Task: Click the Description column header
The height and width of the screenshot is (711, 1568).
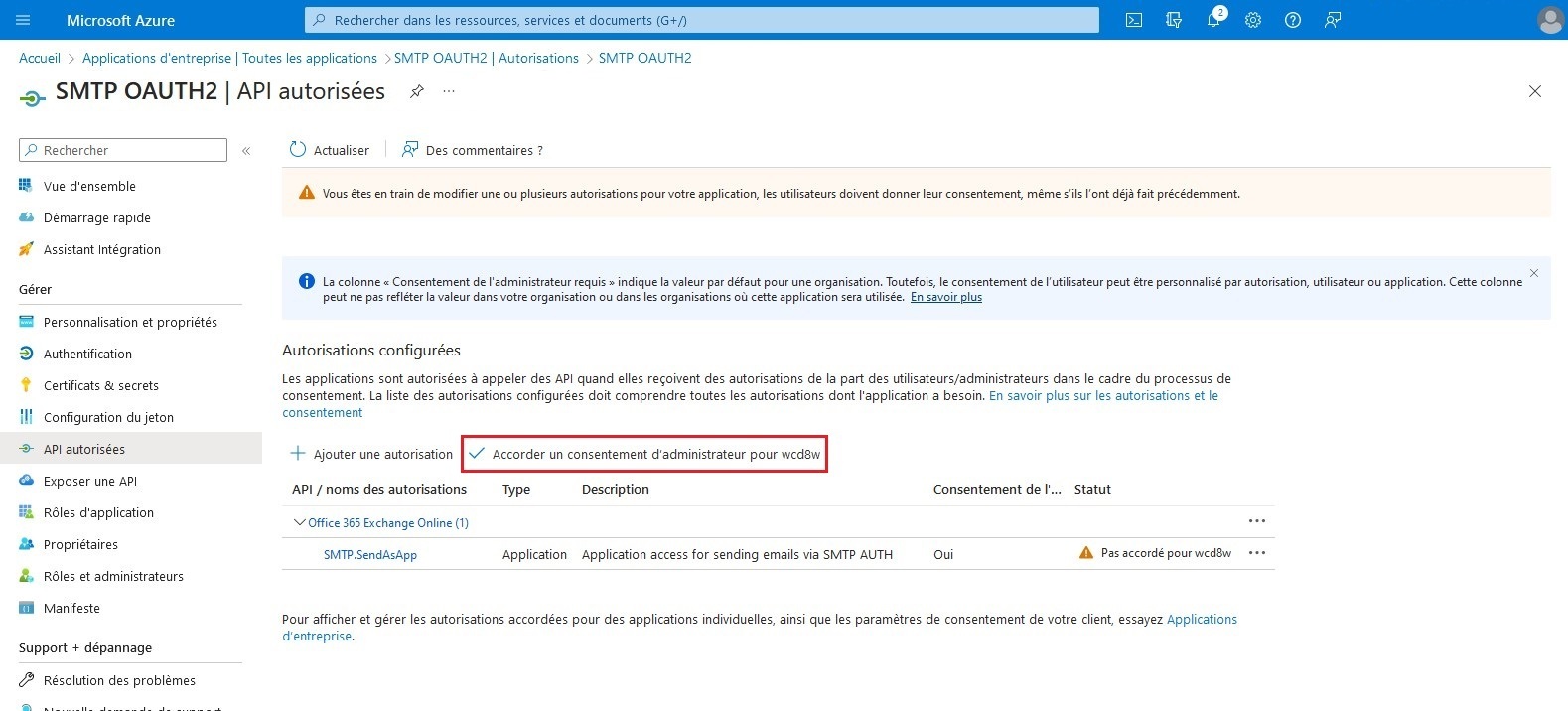Action: click(x=616, y=489)
